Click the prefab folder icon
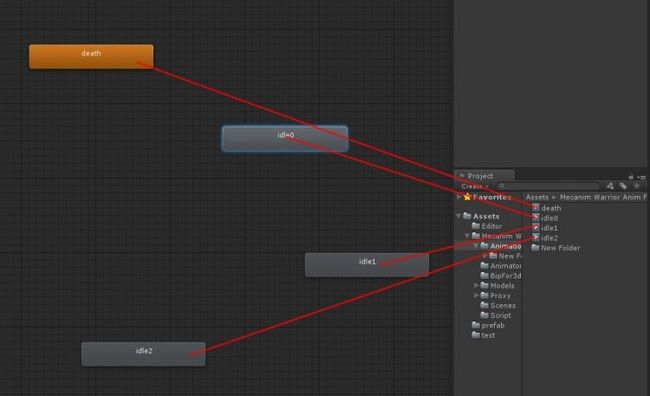This screenshot has width=650, height=396. [476, 325]
